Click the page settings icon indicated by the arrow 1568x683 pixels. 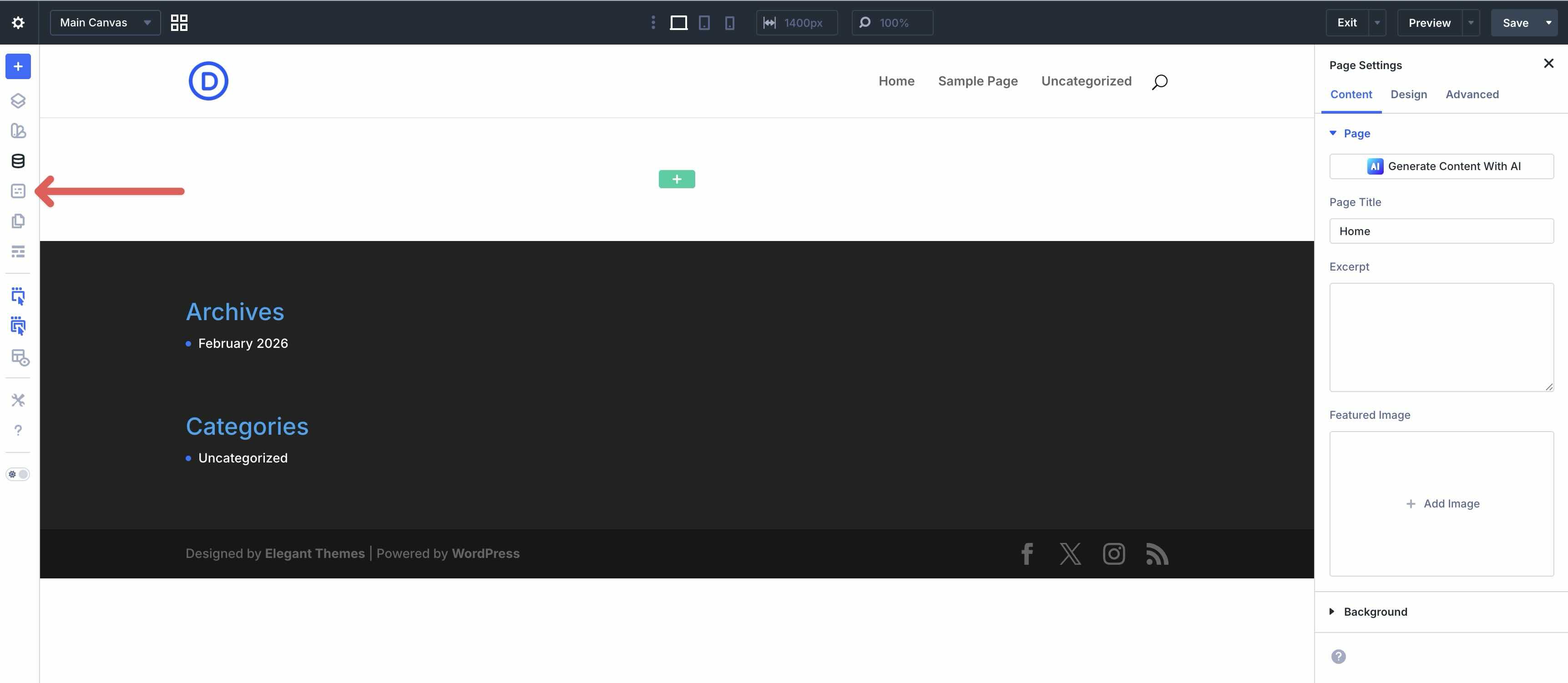(18, 191)
